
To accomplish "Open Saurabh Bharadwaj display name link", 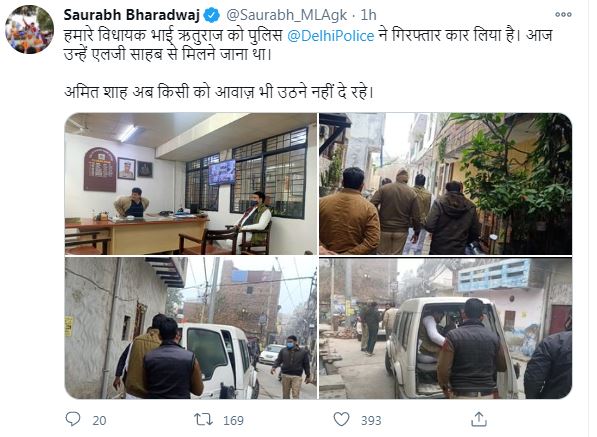I will [x=132, y=15].
